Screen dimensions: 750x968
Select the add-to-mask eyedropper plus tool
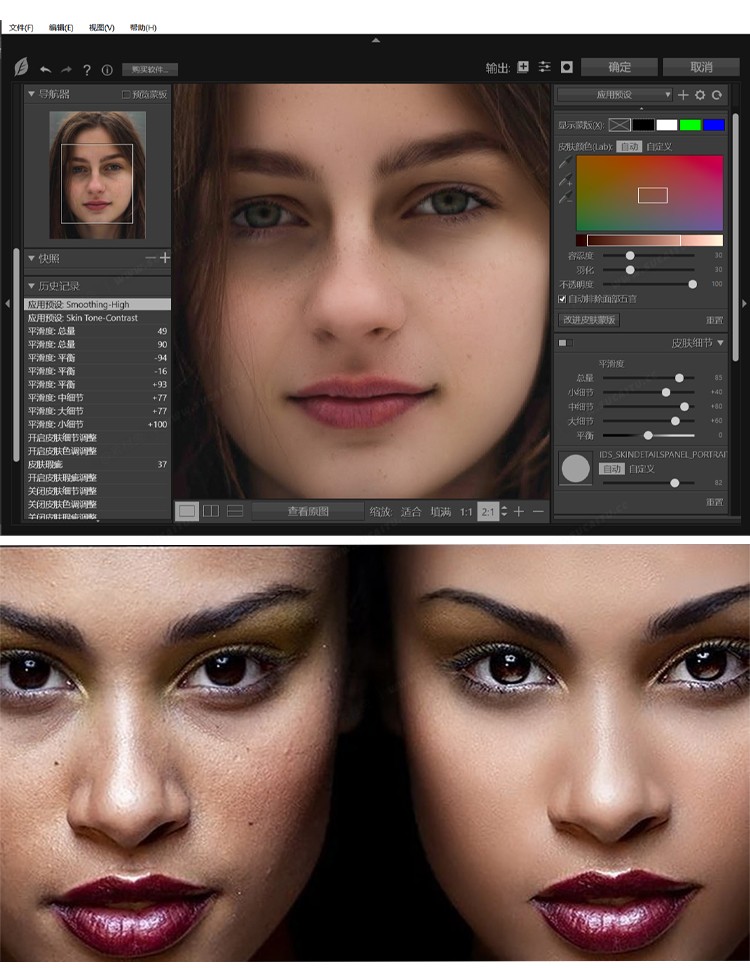point(565,180)
